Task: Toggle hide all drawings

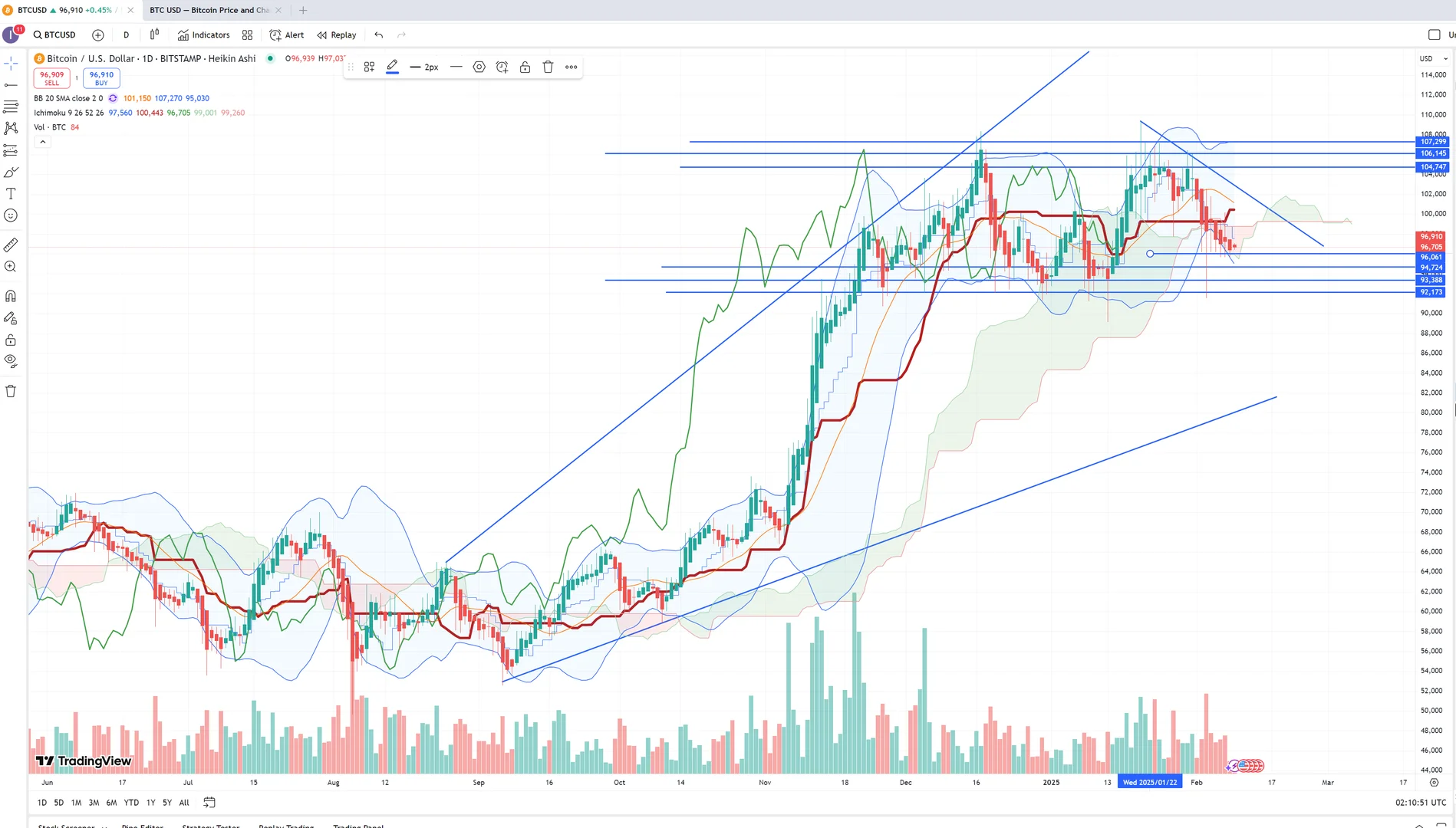Action: pyautogui.click(x=11, y=360)
